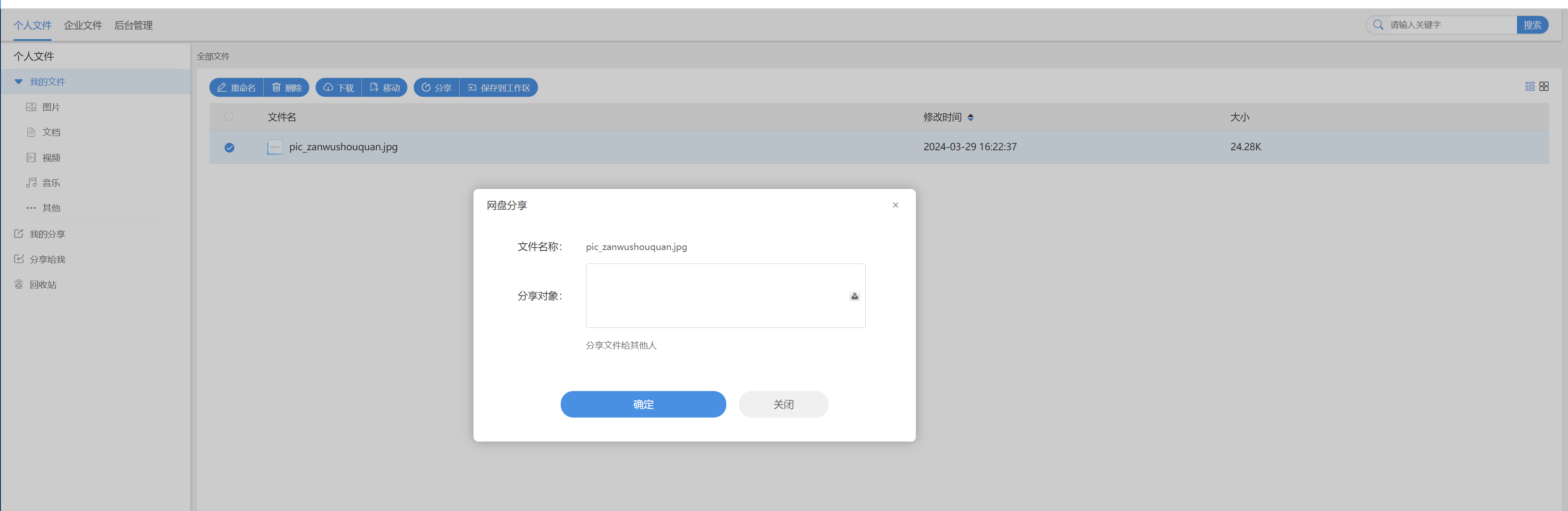1568x511 pixels.
Task: Uncheck the pic_zanwushouquan.jpg row checkbox
Action: point(230,147)
